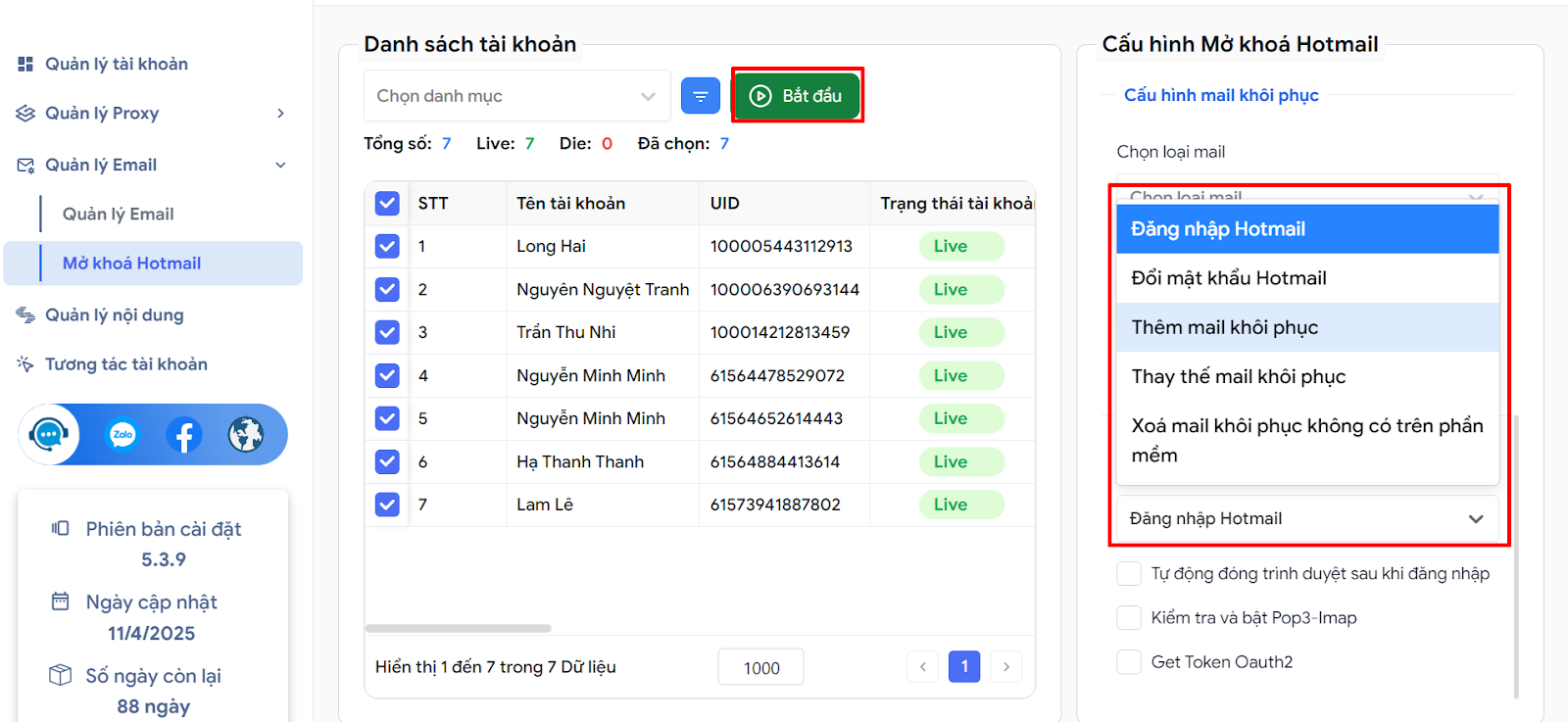Click the Phiên bản cài đặt icon
1568x722 pixels.
point(61,529)
